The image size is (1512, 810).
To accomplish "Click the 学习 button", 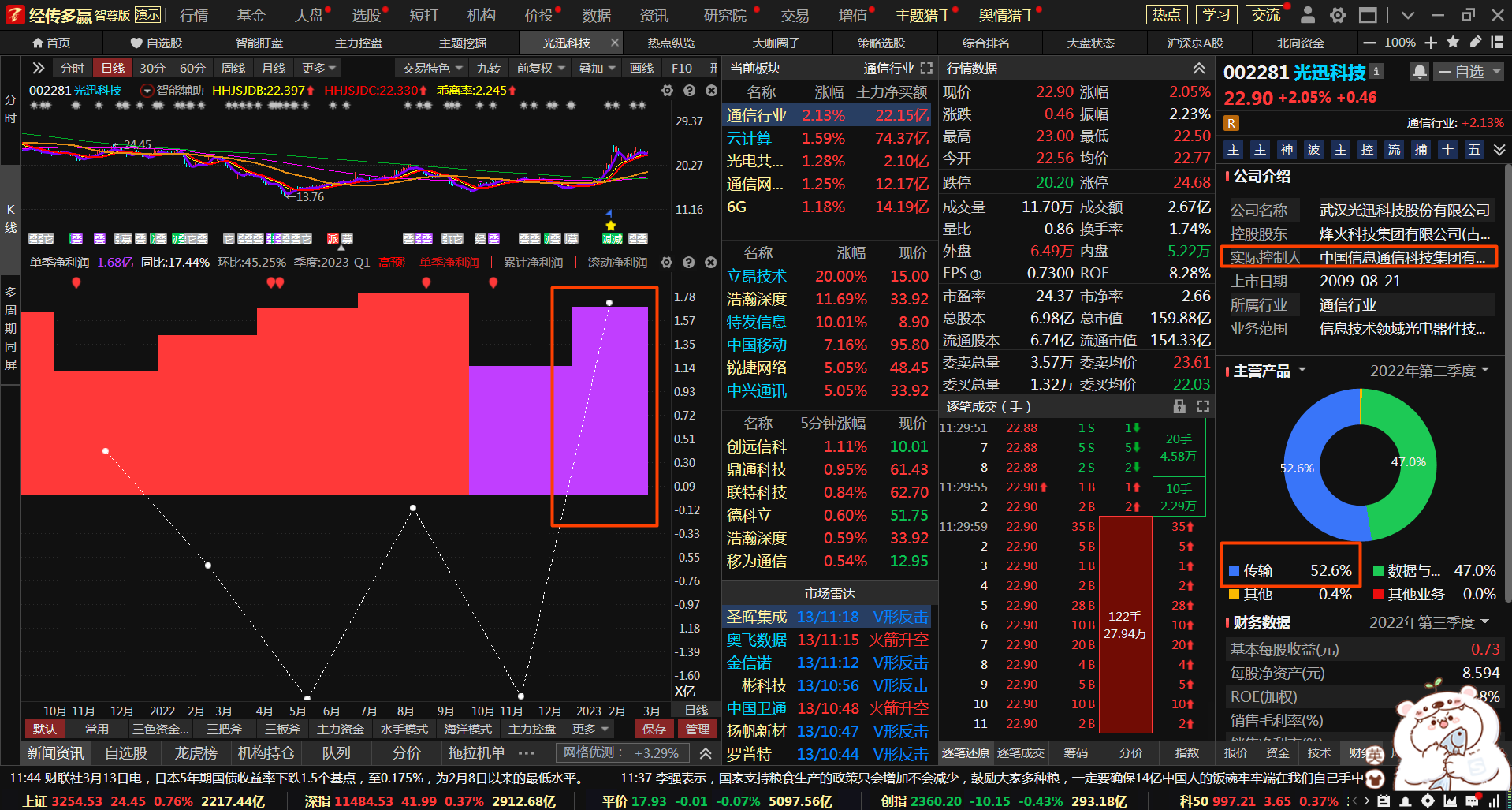I will pyautogui.click(x=1216, y=15).
